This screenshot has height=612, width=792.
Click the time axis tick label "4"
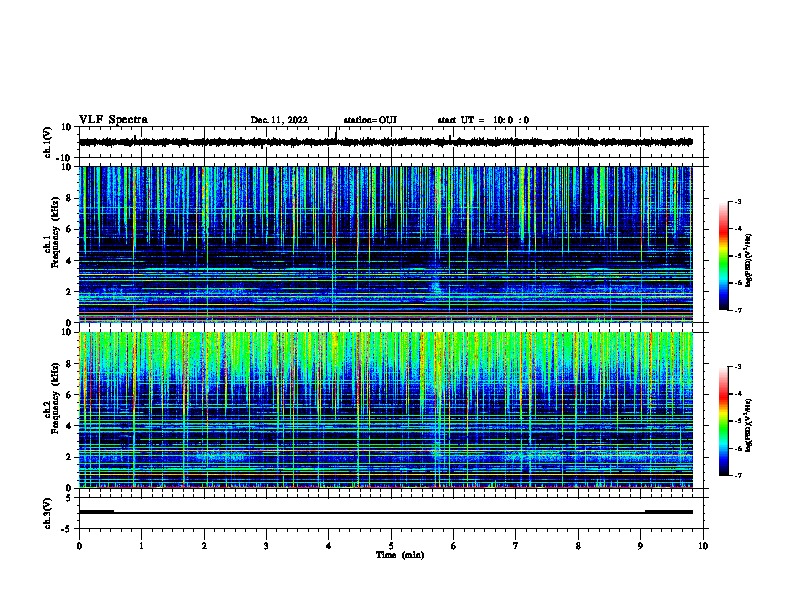[329, 546]
